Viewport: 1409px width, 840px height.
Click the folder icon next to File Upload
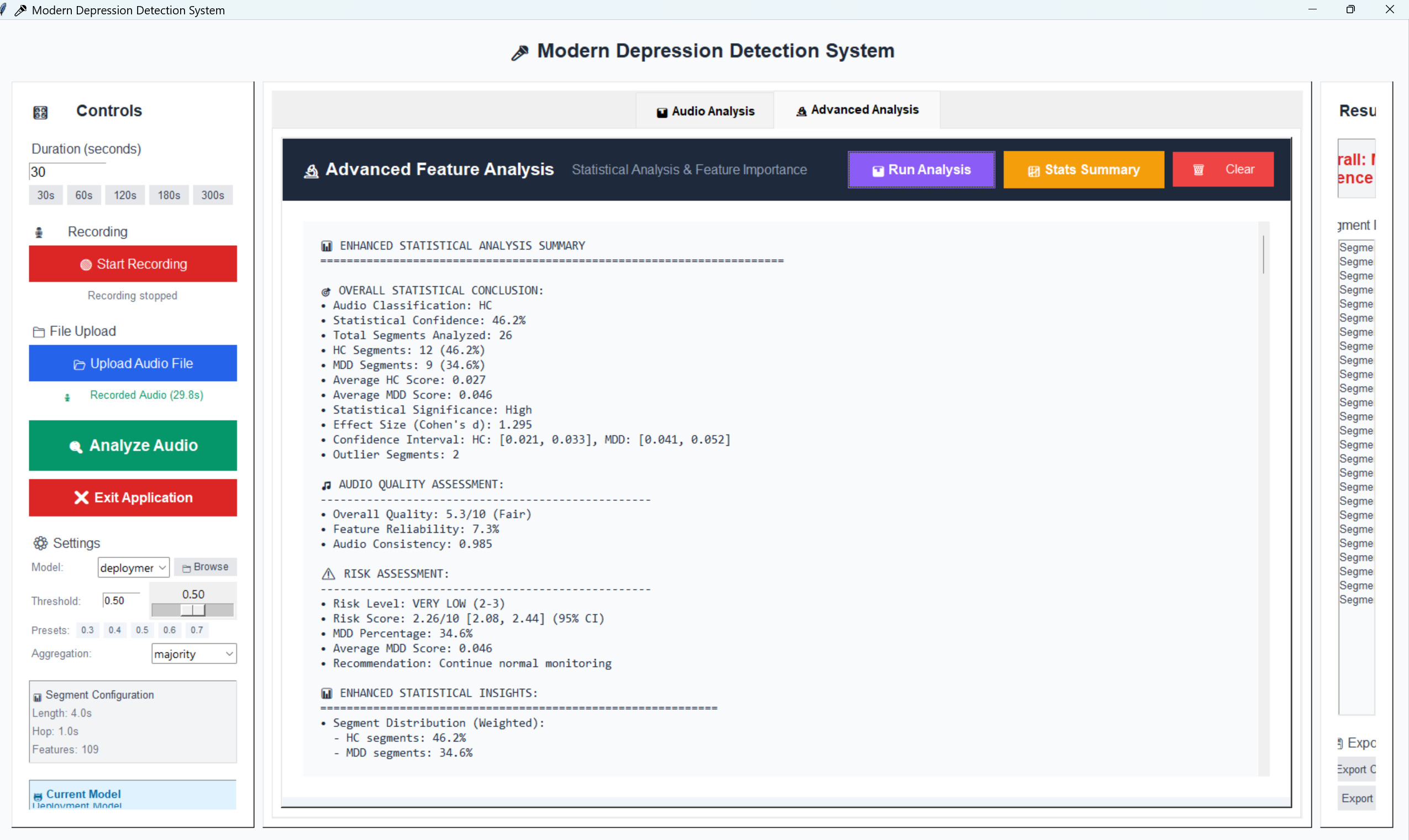coord(39,332)
